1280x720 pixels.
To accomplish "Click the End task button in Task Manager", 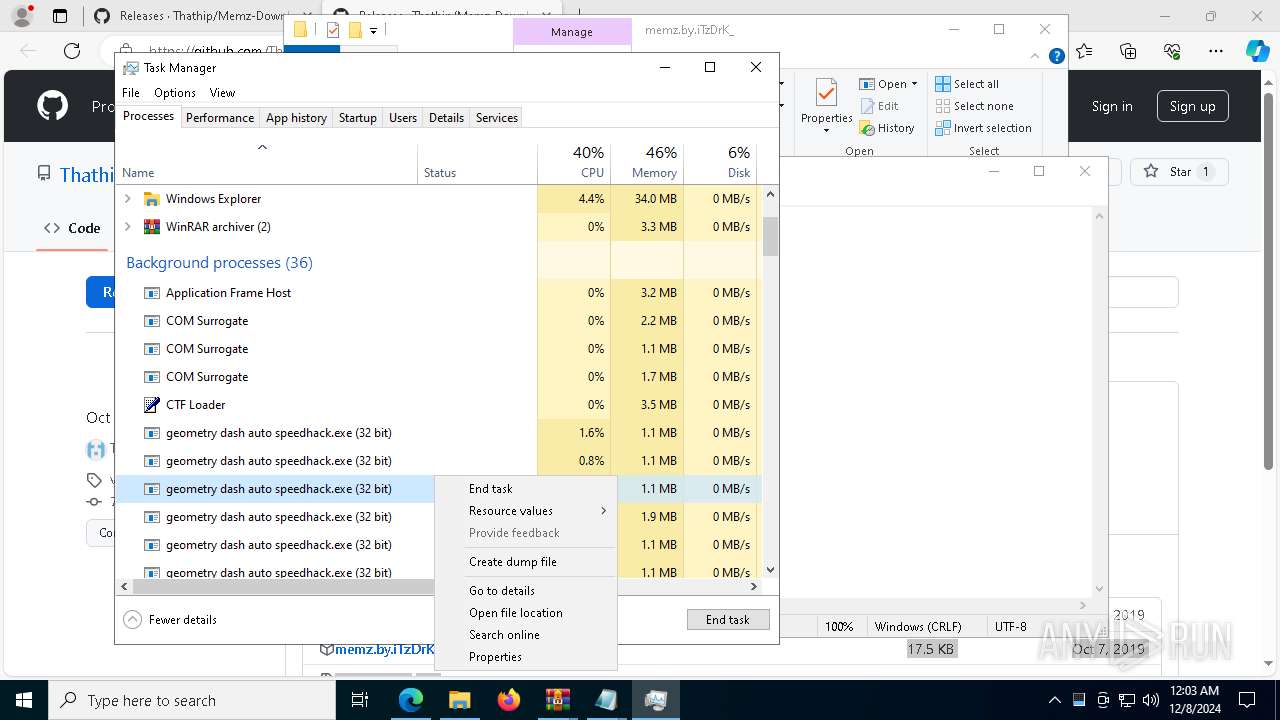I will point(728,619).
